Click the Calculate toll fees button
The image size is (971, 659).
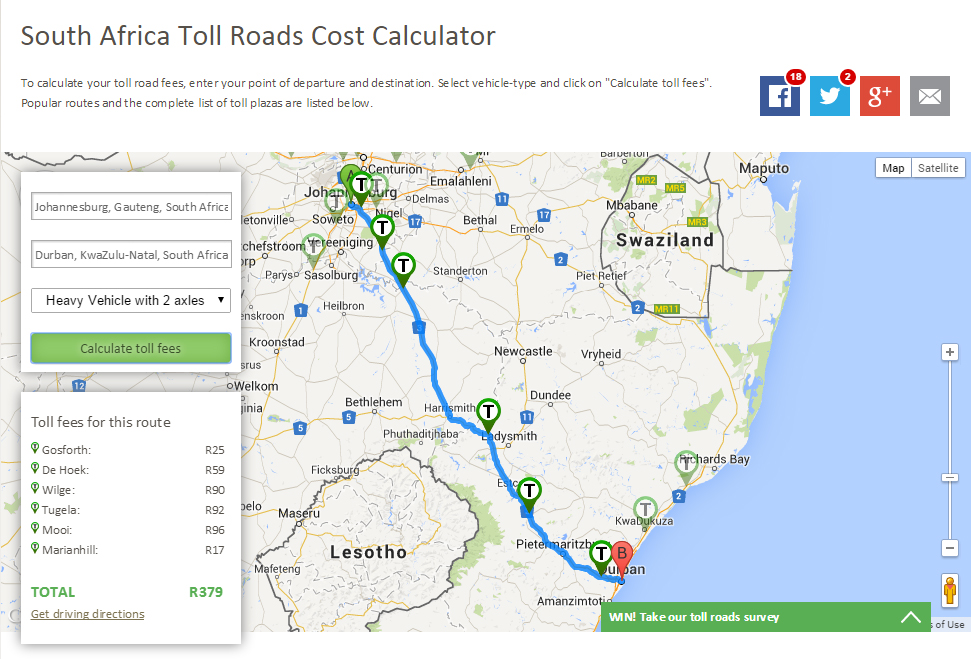(x=131, y=348)
